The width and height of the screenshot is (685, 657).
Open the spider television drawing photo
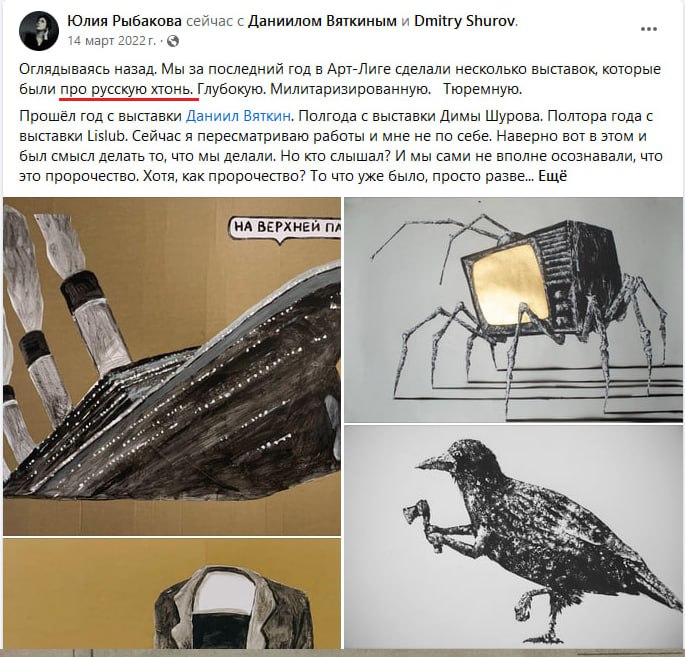[513, 310]
